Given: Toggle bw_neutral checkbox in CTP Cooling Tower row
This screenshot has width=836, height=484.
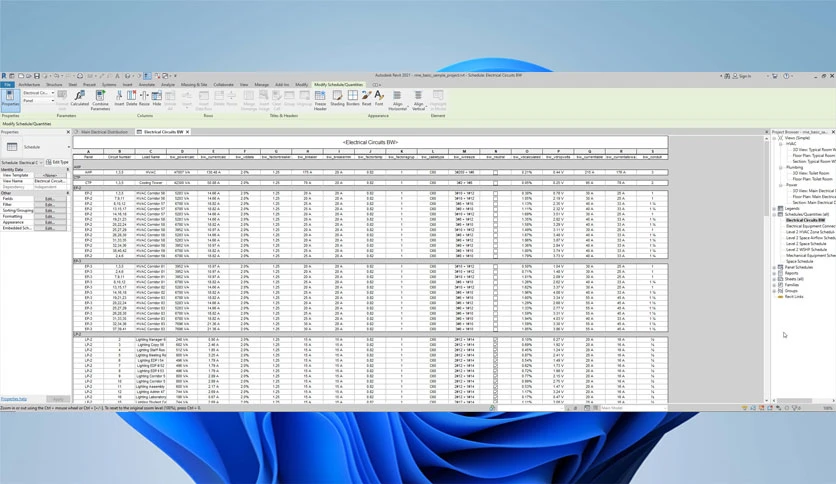Looking at the screenshot, I should point(495,183).
